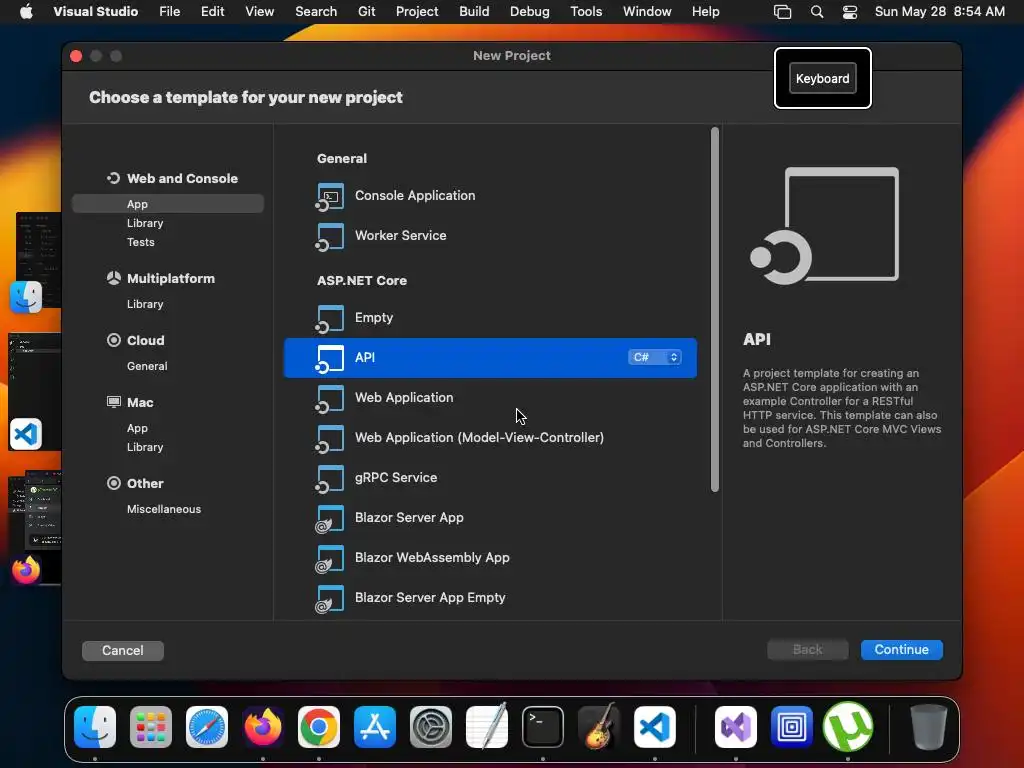
Task: Select the Blazor WebAssembly App icon
Action: (330, 558)
